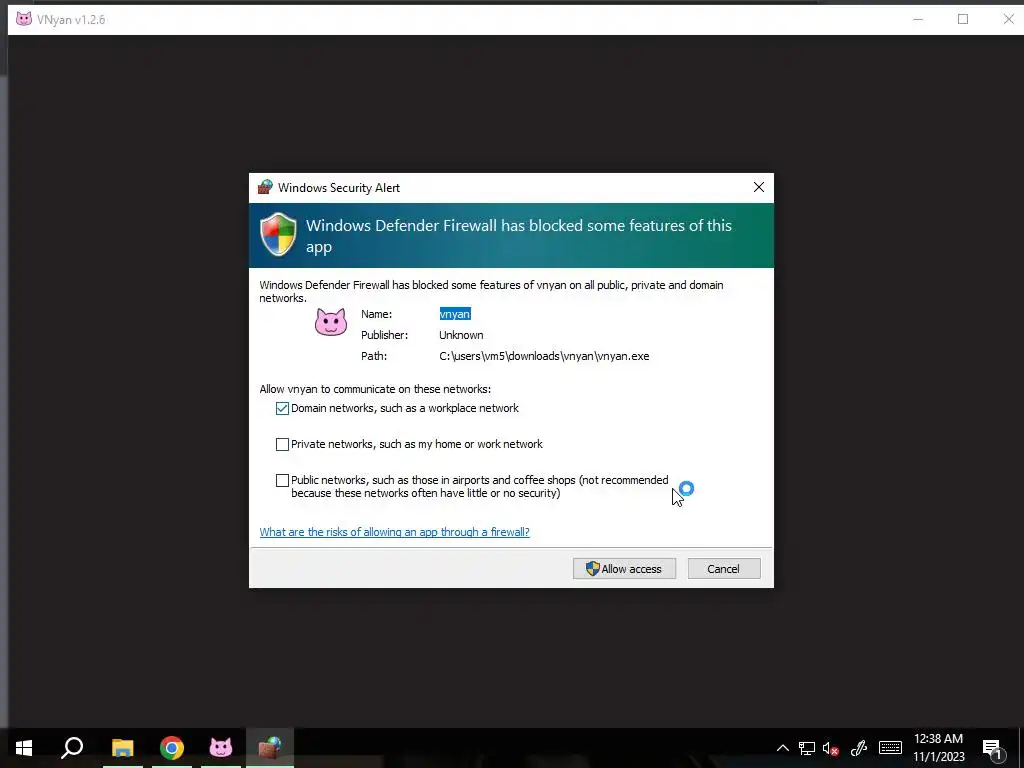Click VNyan cat icon in window title bar
This screenshot has height=768, width=1024.
[24, 19]
